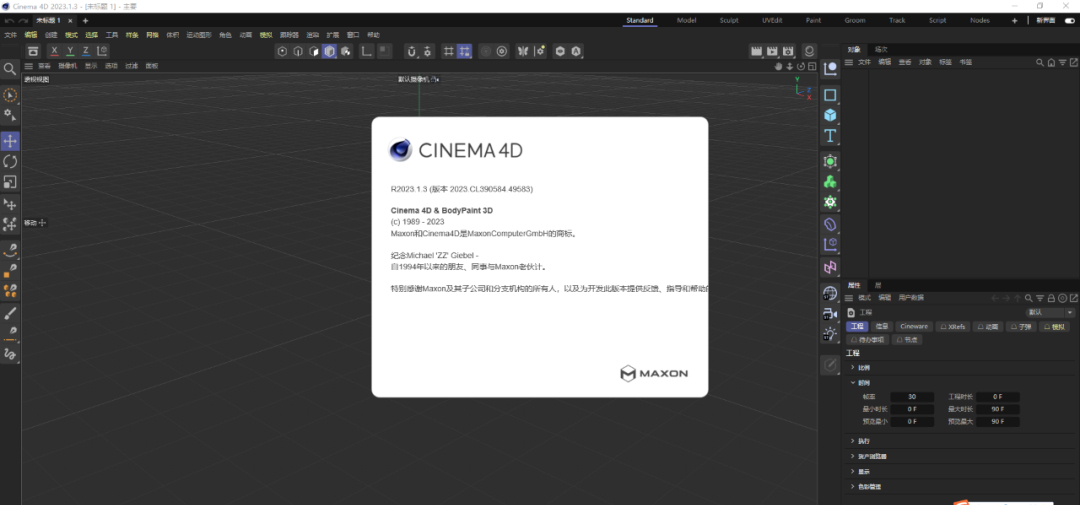This screenshot has width=1080, height=505.
Task: Toggle the Y axis lock
Action: (x=70, y=51)
